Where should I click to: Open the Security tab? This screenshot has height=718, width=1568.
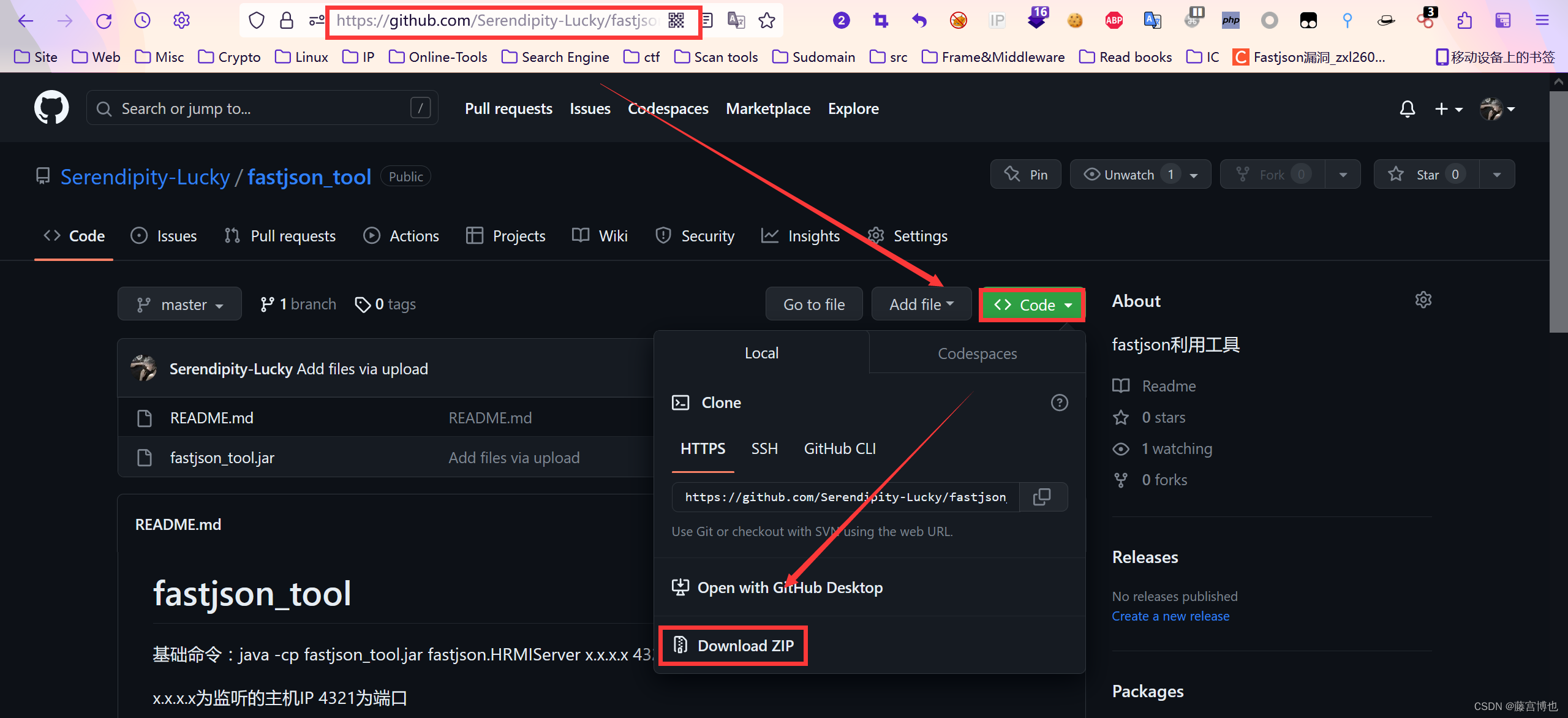click(x=695, y=236)
